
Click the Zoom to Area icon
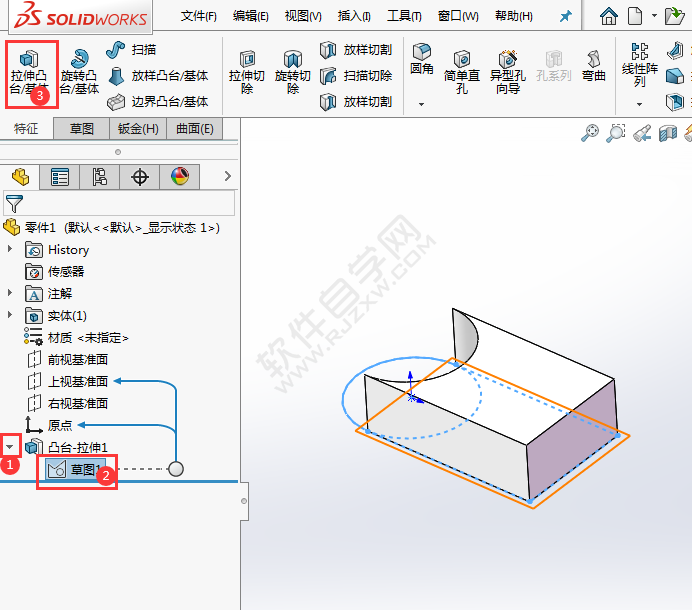[616, 133]
